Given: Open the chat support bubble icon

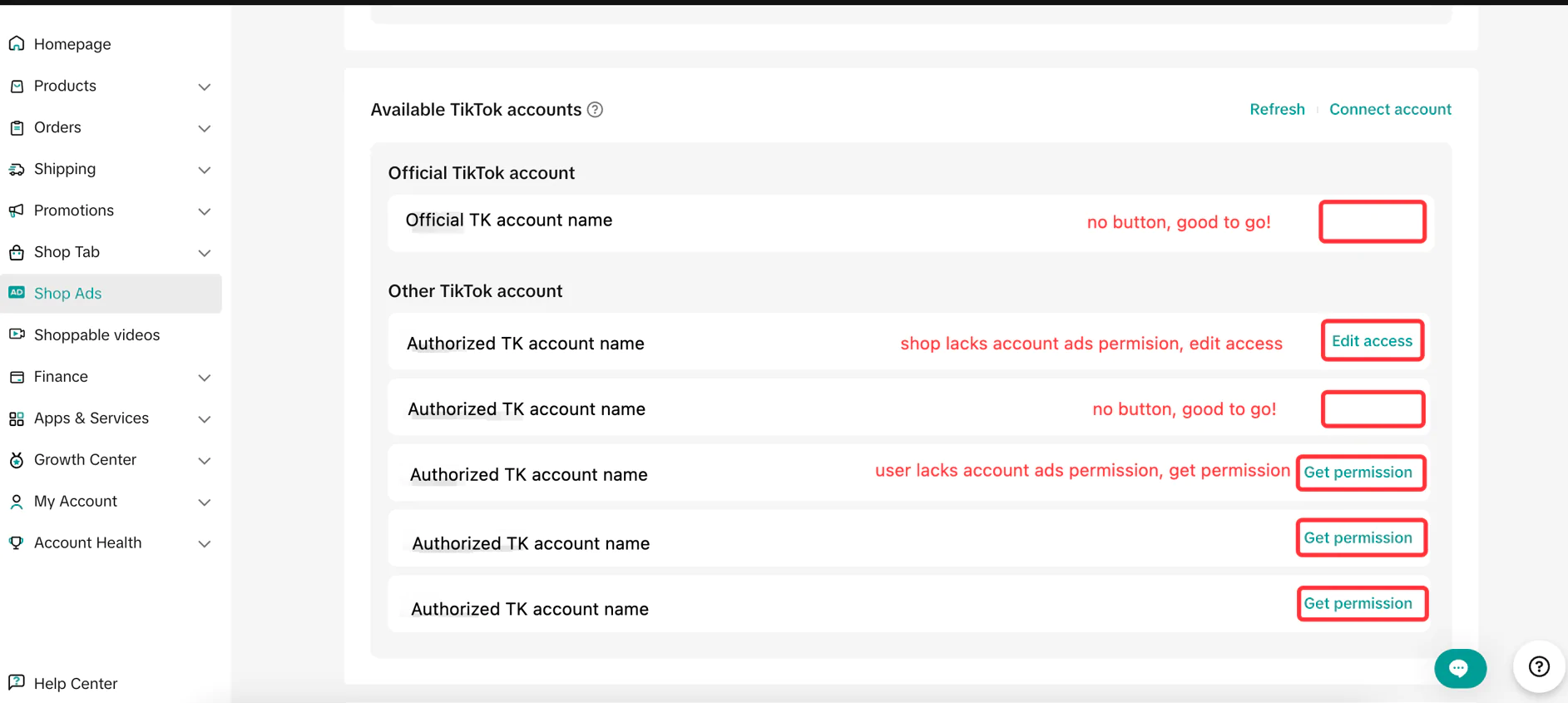Looking at the screenshot, I should pyautogui.click(x=1459, y=668).
